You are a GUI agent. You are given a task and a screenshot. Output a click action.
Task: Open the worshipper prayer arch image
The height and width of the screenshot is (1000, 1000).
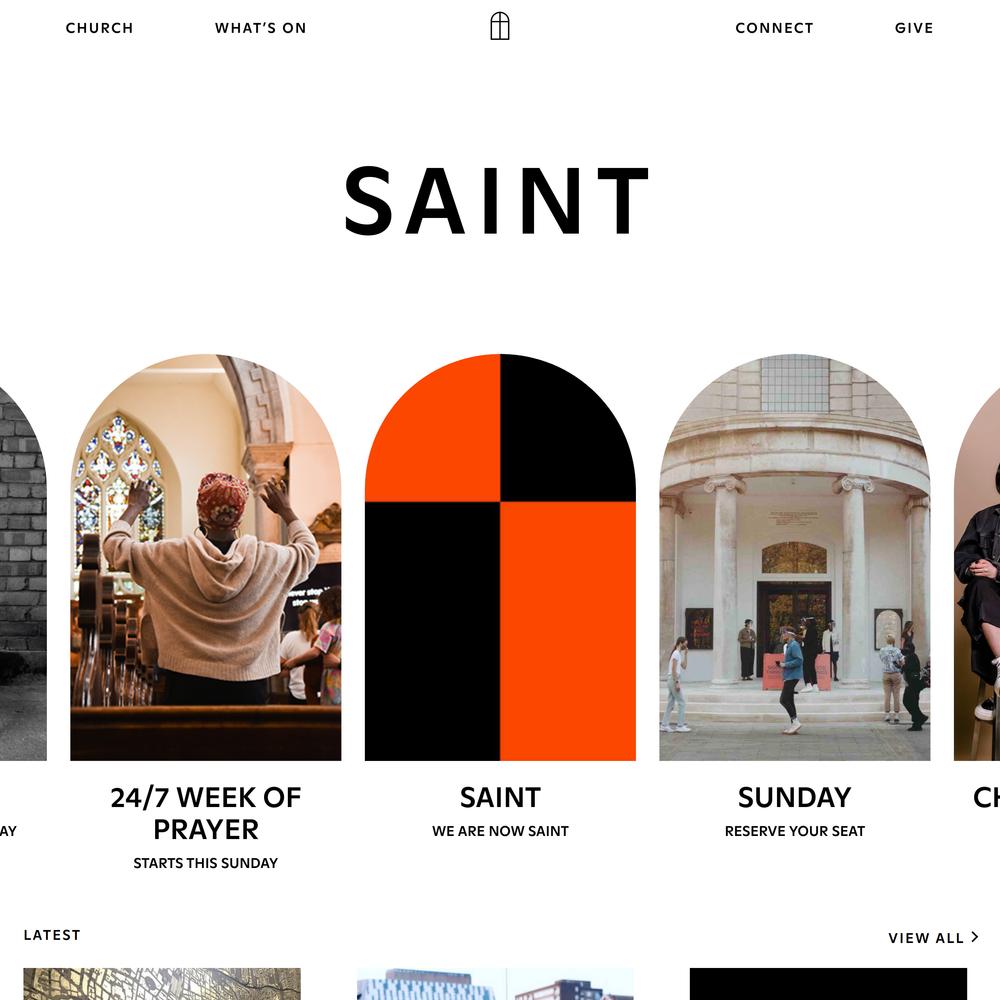[205, 557]
